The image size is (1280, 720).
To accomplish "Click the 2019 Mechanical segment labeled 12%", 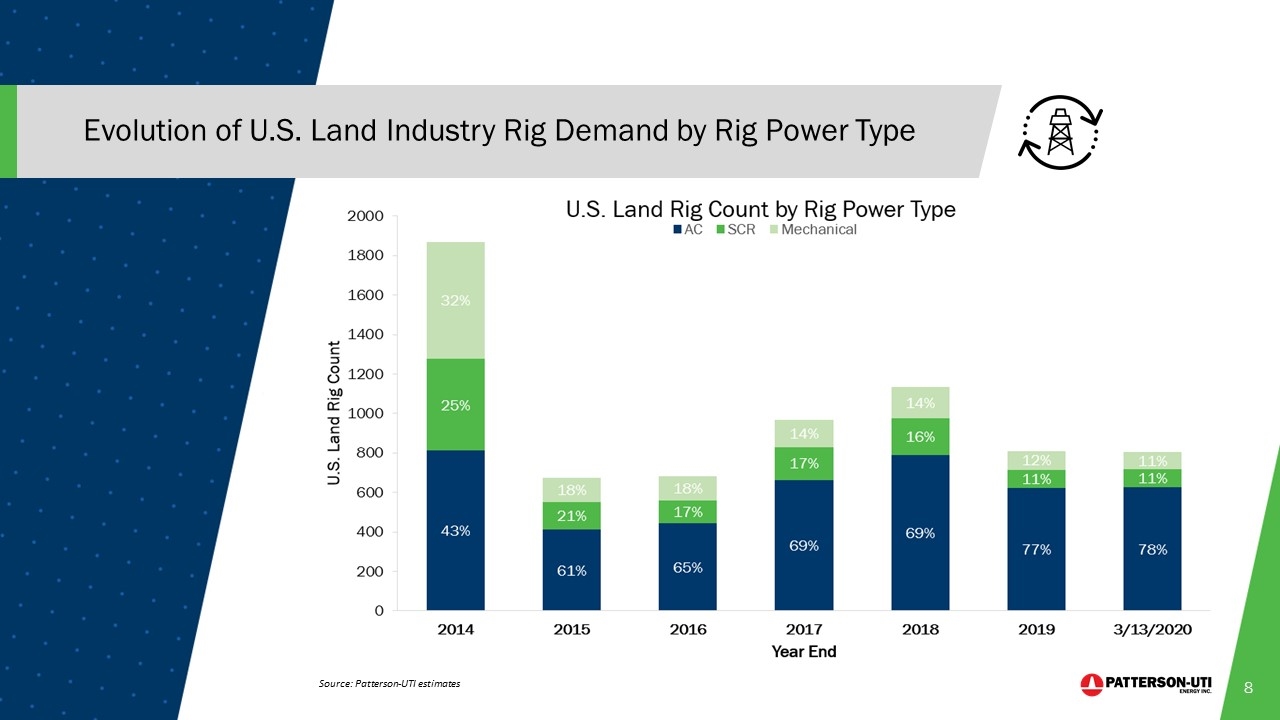I will tap(1036, 460).
